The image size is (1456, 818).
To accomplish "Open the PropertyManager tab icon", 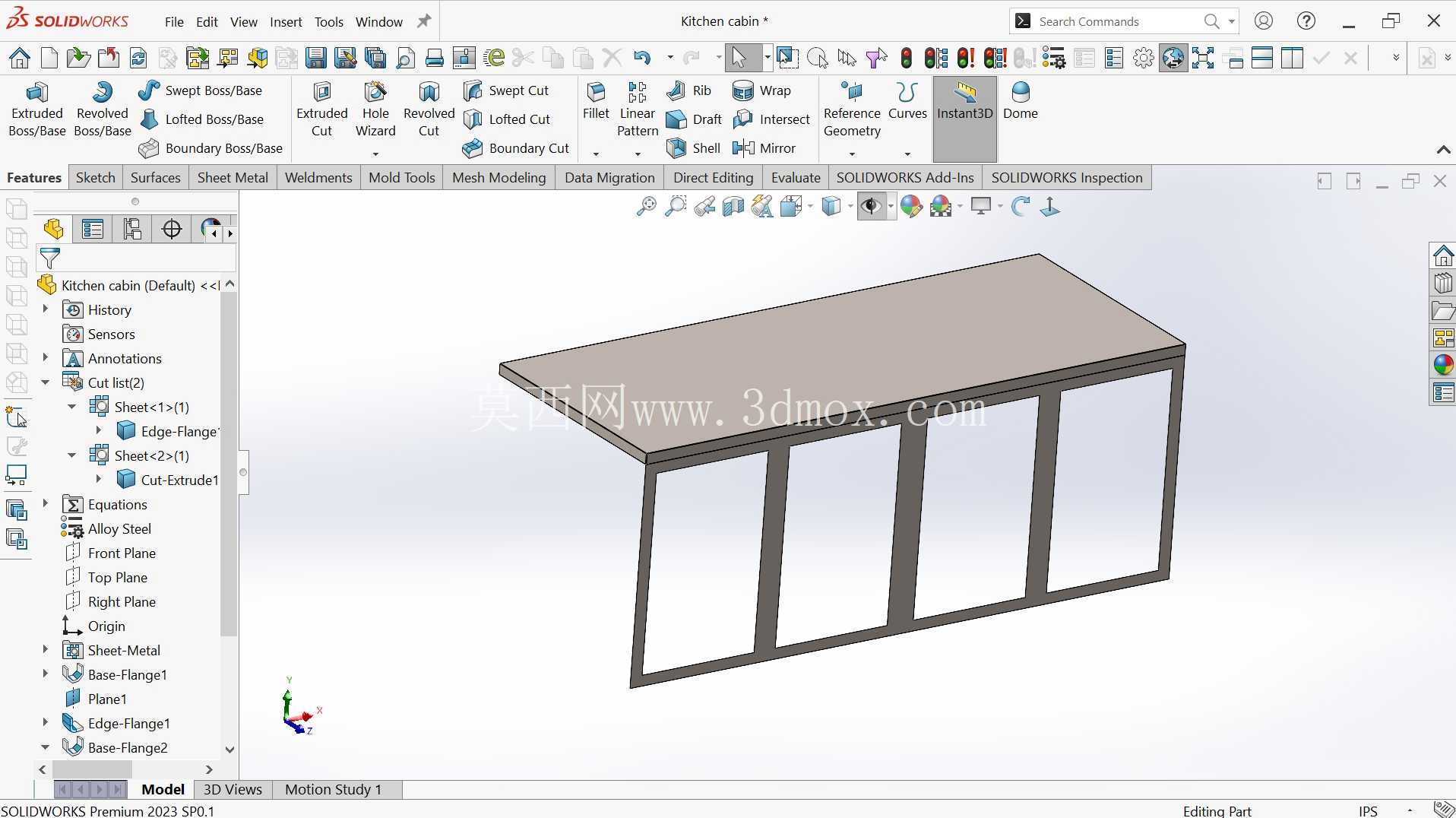I will click(x=93, y=229).
